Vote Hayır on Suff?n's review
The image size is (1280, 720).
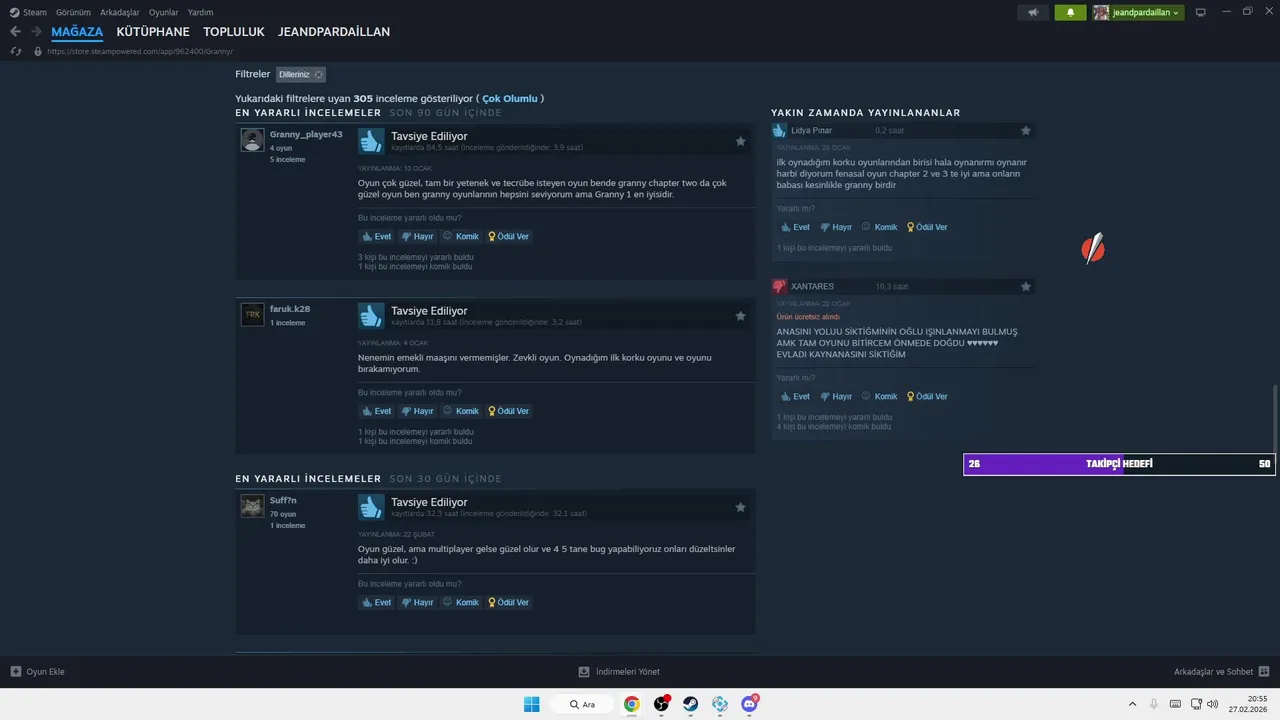pos(417,603)
